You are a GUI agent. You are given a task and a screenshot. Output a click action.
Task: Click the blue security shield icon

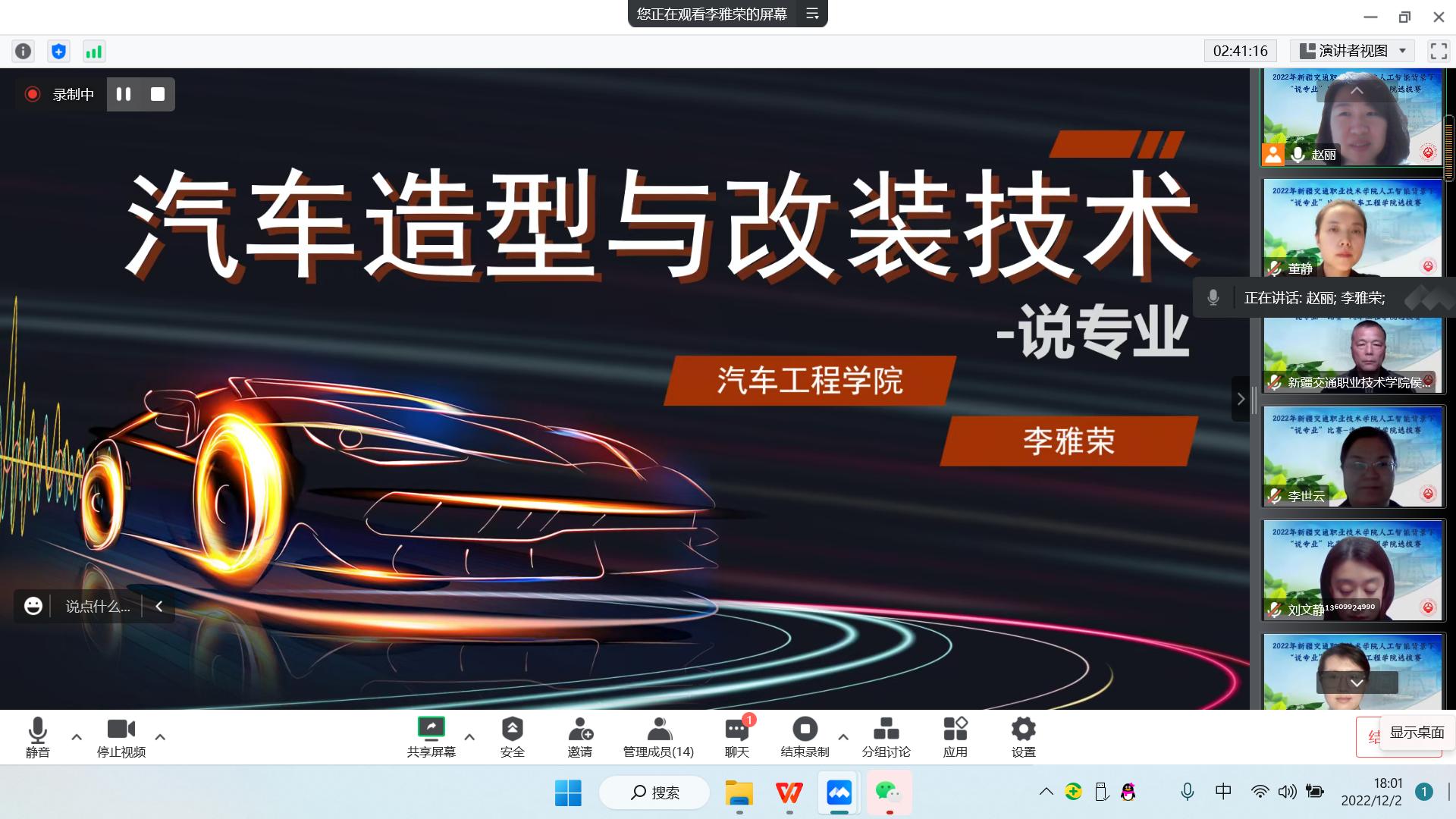tap(58, 51)
